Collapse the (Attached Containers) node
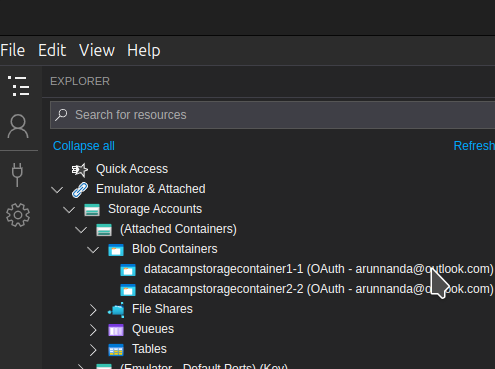This screenshot has width=495, height=369. pyautogui.click(x=81, y=230)
